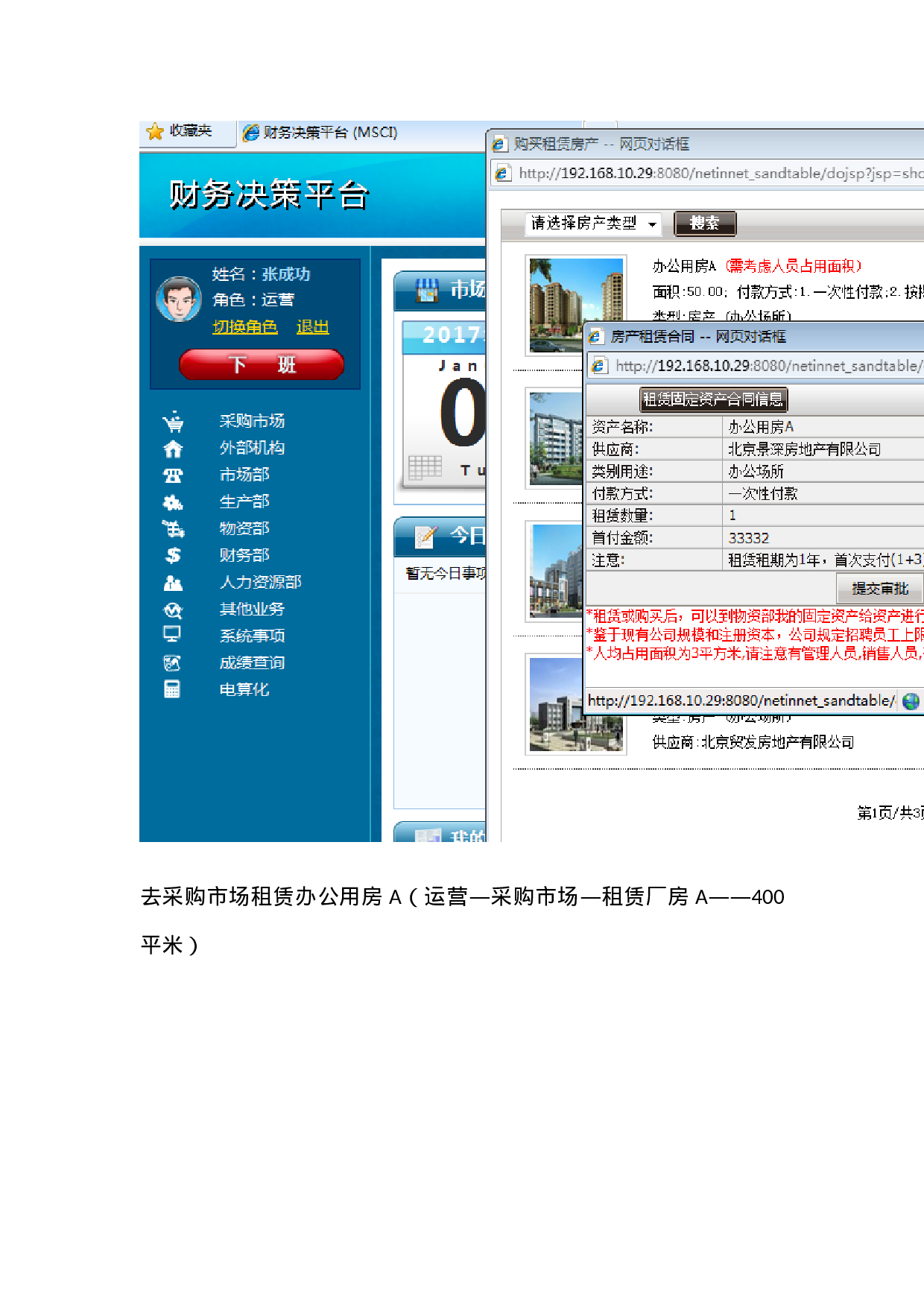Click the 提交审批 button
This screenshot has width=924, height=1307.
[x=879, y=589]
